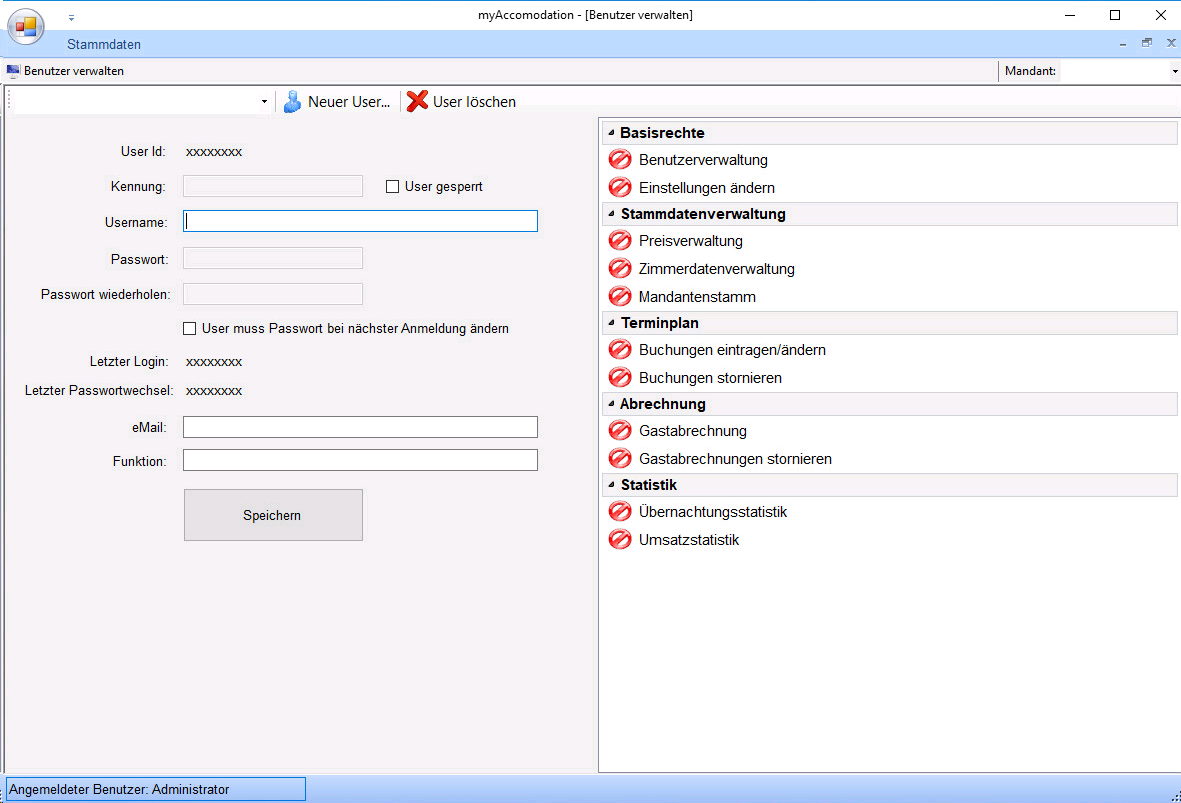The image size is (1181, 803).
Task: Select the Zimmerdatenverwaltung permission text
Action: (x=716, y=269)
